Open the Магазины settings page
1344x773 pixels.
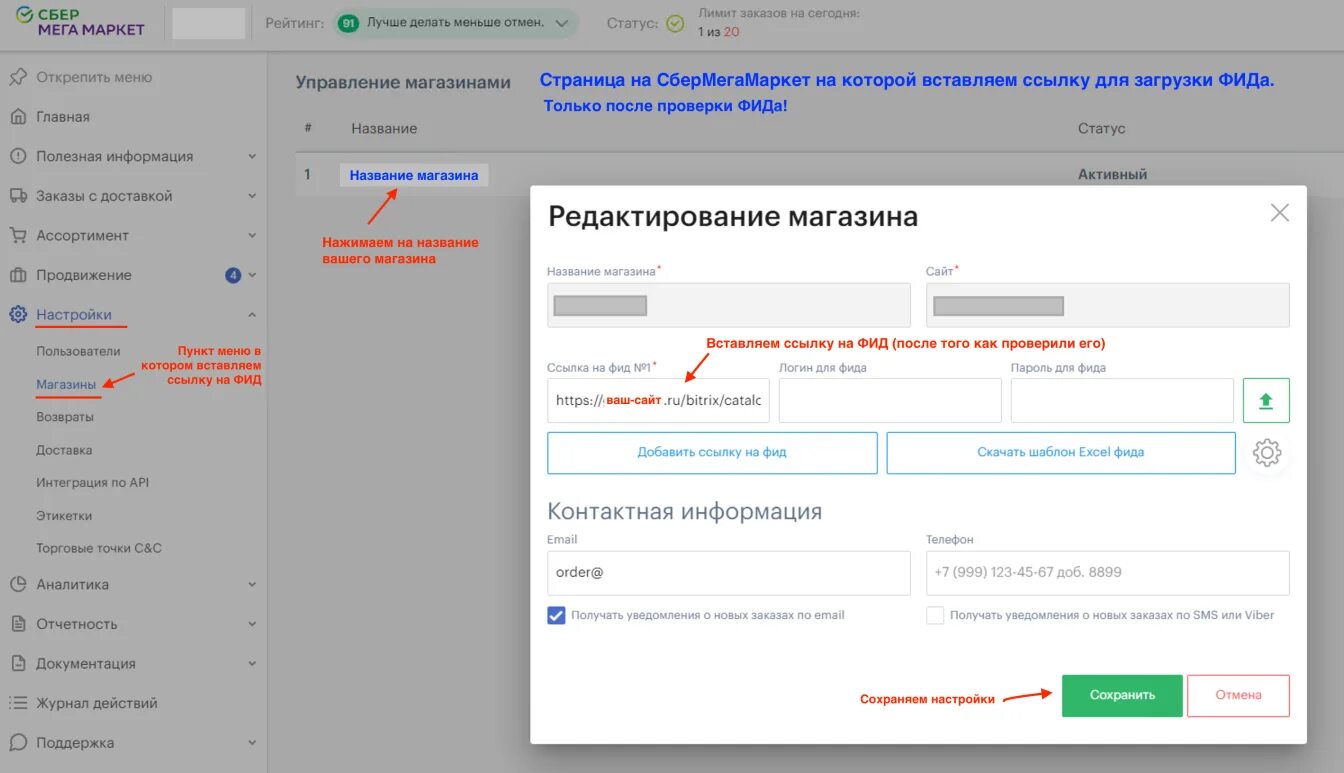(x=66, y=384)
